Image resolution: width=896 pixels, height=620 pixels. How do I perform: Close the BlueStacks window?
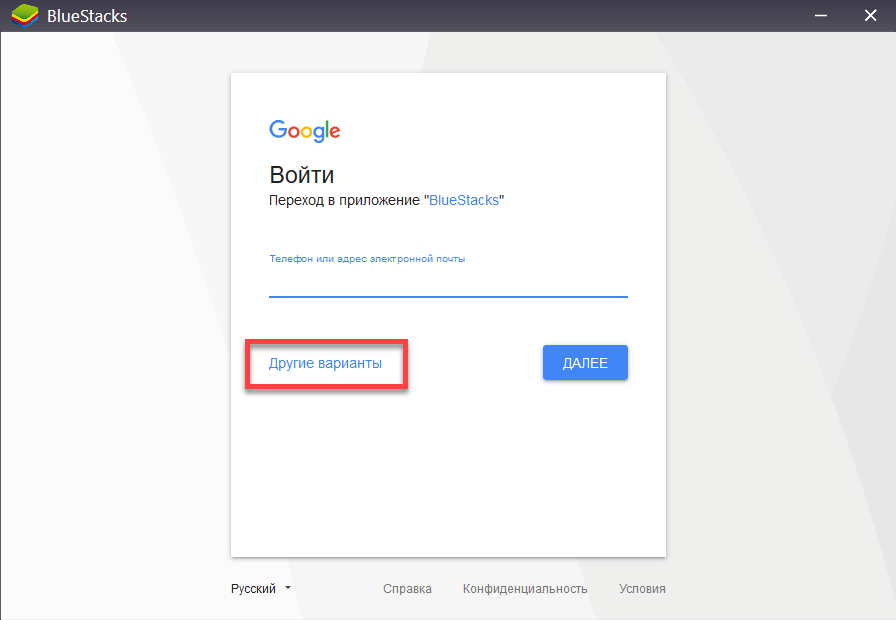870,15
